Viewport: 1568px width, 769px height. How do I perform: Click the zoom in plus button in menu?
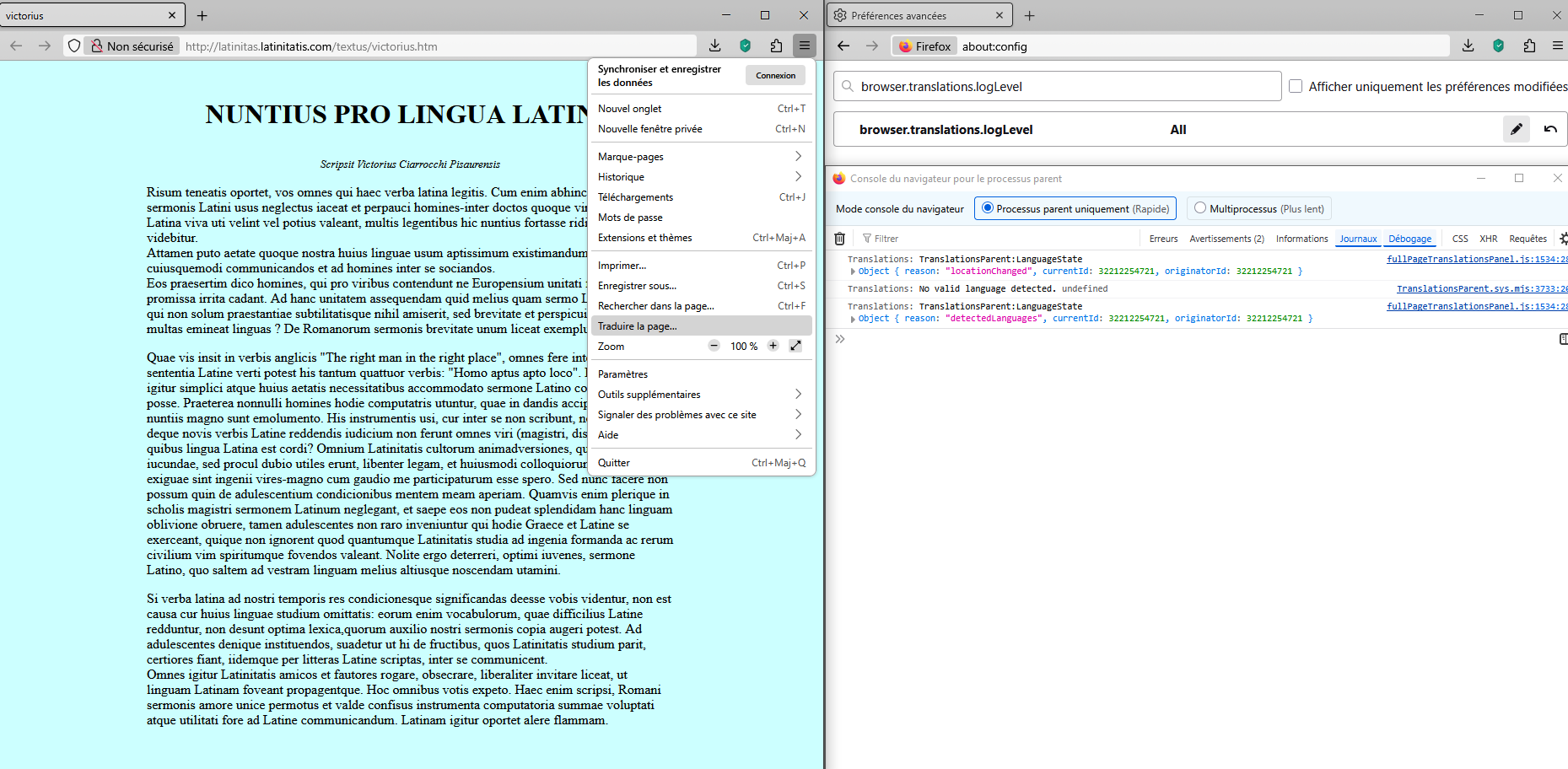click(x=773, y=346)
